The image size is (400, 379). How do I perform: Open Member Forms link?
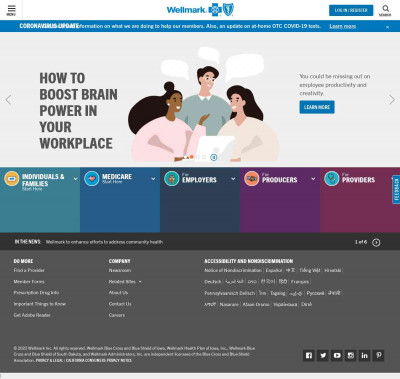29,282
